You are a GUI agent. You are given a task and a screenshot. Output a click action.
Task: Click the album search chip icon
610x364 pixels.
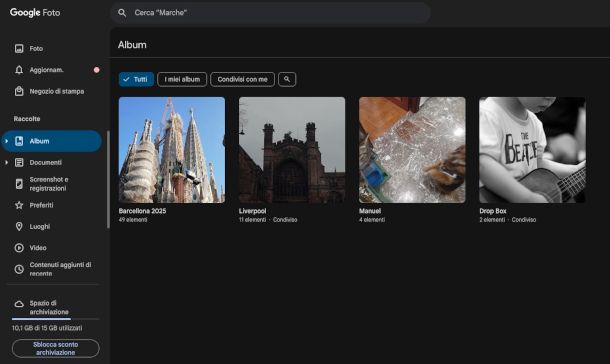coord(287,79)
